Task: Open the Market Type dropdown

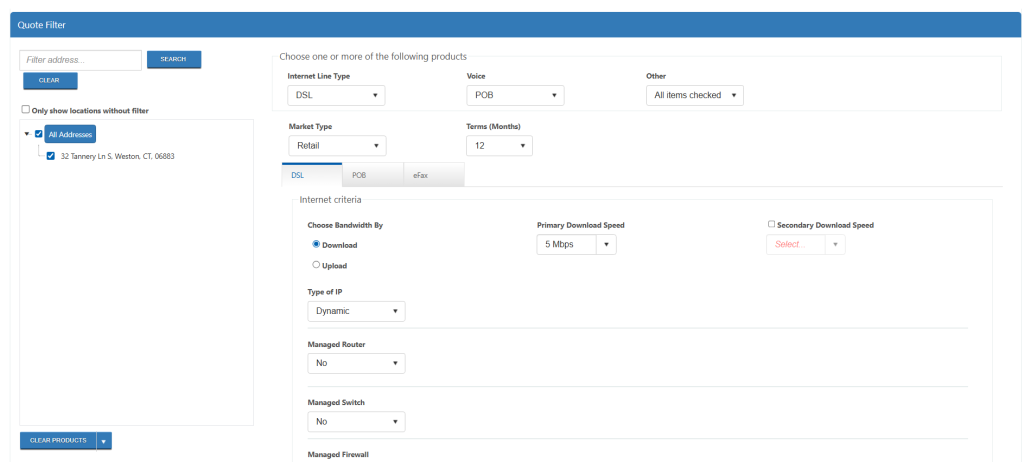Action: [336, 146]
